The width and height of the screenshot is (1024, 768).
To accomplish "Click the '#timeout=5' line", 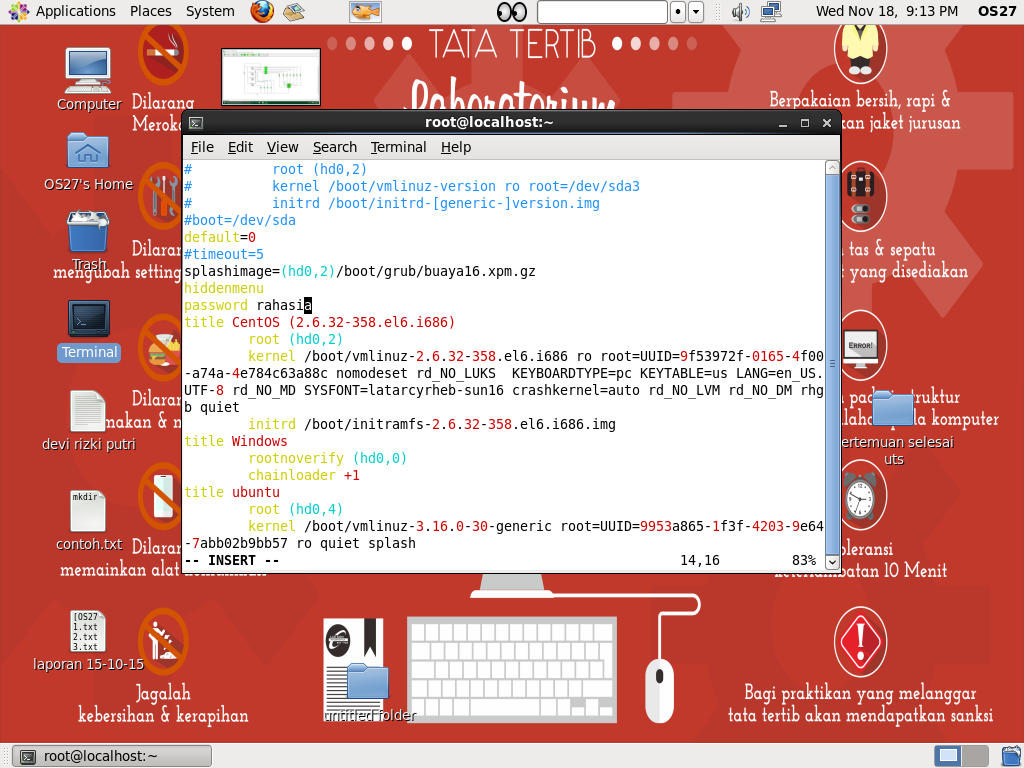I will [224, 254].
